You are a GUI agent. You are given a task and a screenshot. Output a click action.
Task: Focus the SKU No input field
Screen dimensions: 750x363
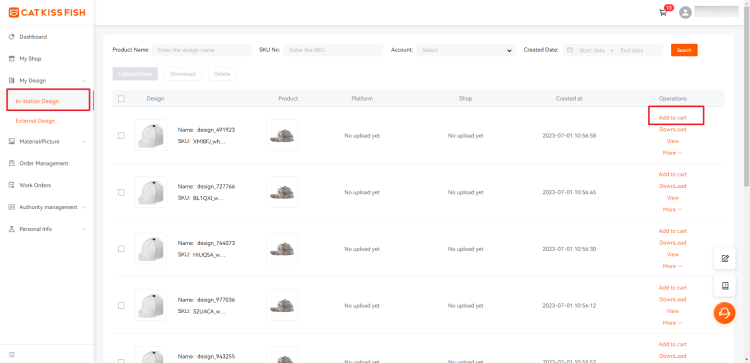click(333, 50)
